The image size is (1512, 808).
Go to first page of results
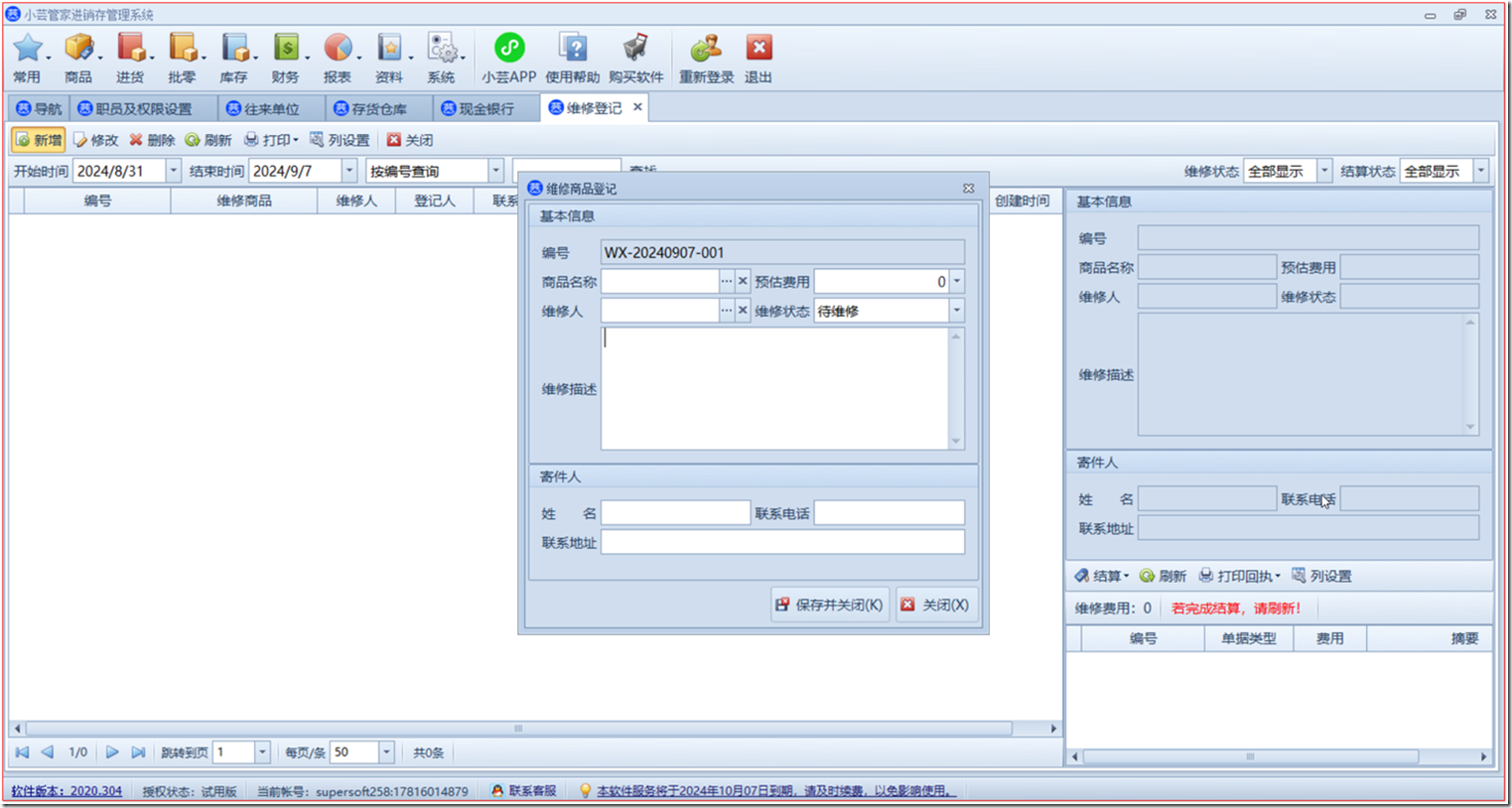pyautogui.click(x=23, y=752)
